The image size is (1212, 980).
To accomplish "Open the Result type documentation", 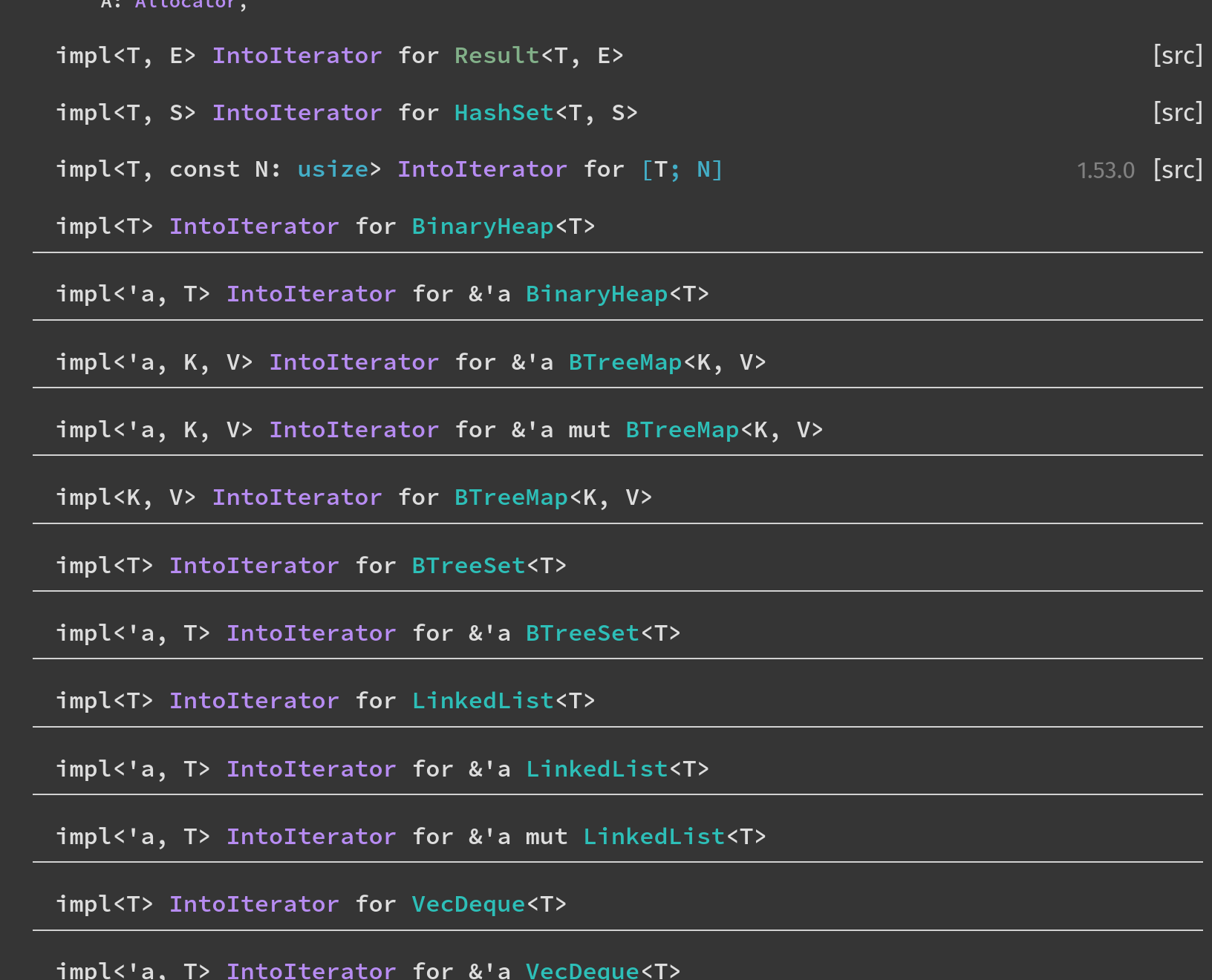I will pos(496,55).
